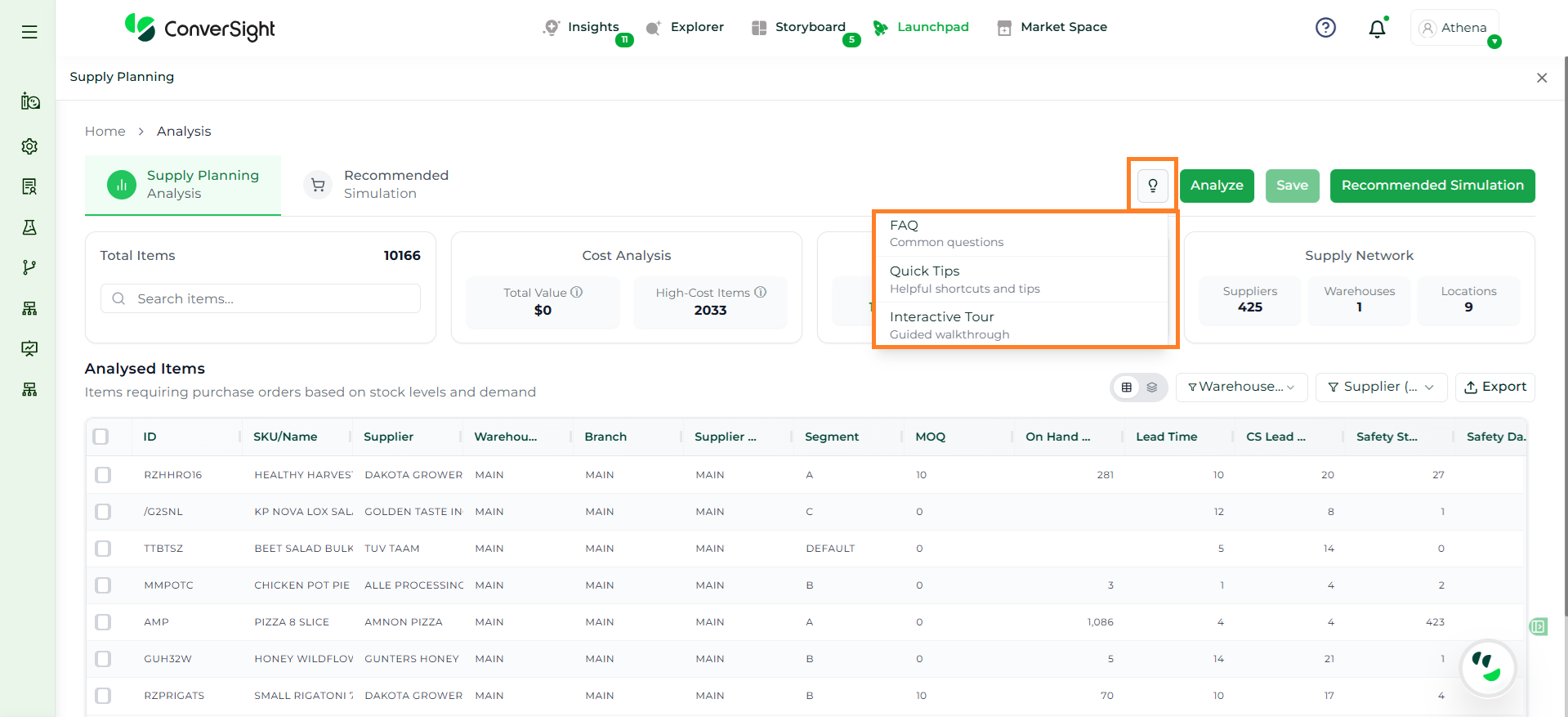Open the notifications bell icon
This screenshot has width=1568, height=717.
point(1377,29)
